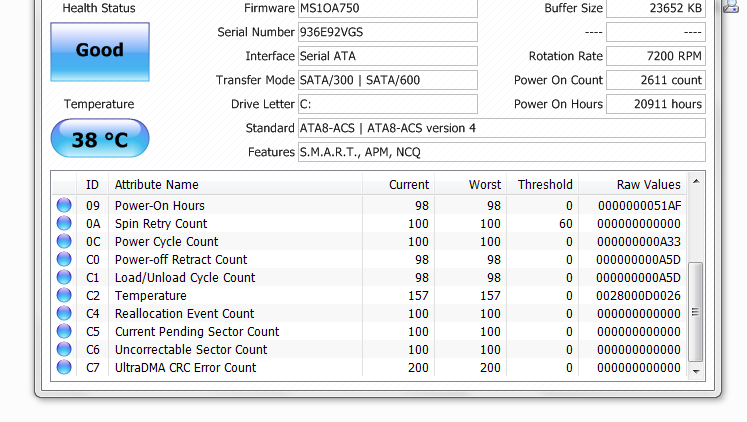Click the Standard field ATA8-ACS

pyautogui.click(x=502, y=128)
